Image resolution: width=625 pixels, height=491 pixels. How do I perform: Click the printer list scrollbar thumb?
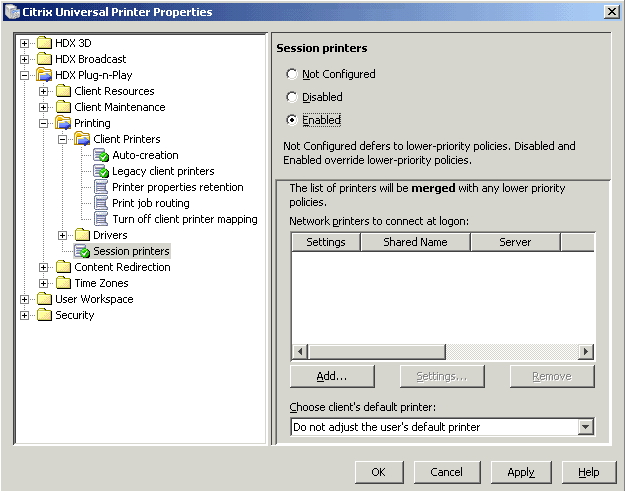point(377,352)
